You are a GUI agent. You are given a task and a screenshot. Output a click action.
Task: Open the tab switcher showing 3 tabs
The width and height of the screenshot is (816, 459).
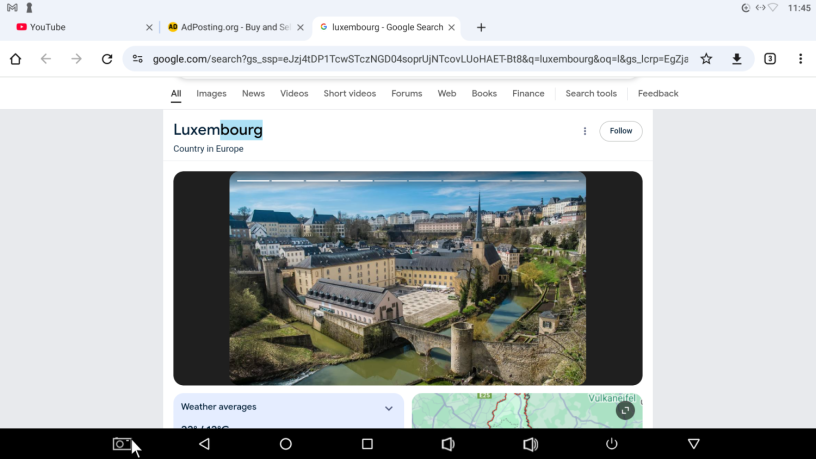coord(770,59)
